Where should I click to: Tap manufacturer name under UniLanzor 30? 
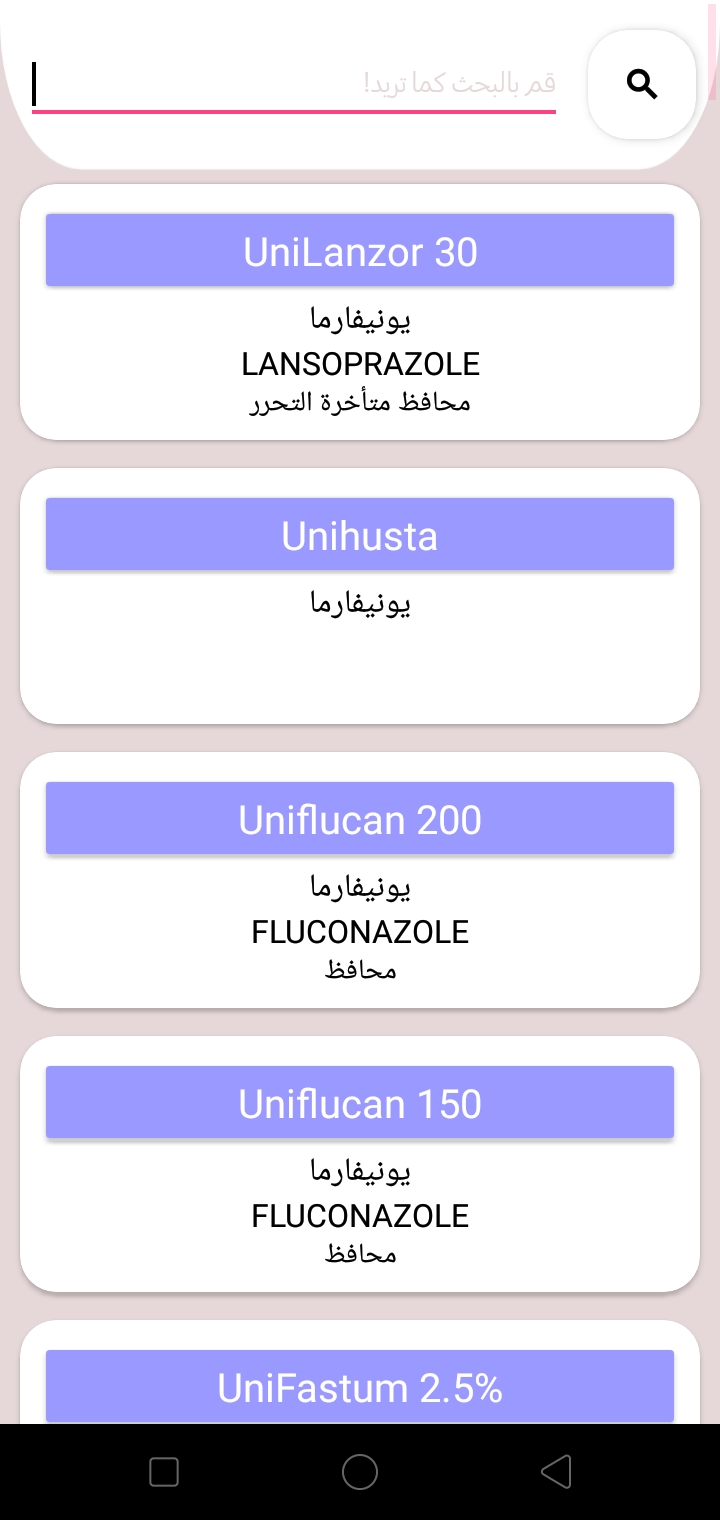coord(360,320)
